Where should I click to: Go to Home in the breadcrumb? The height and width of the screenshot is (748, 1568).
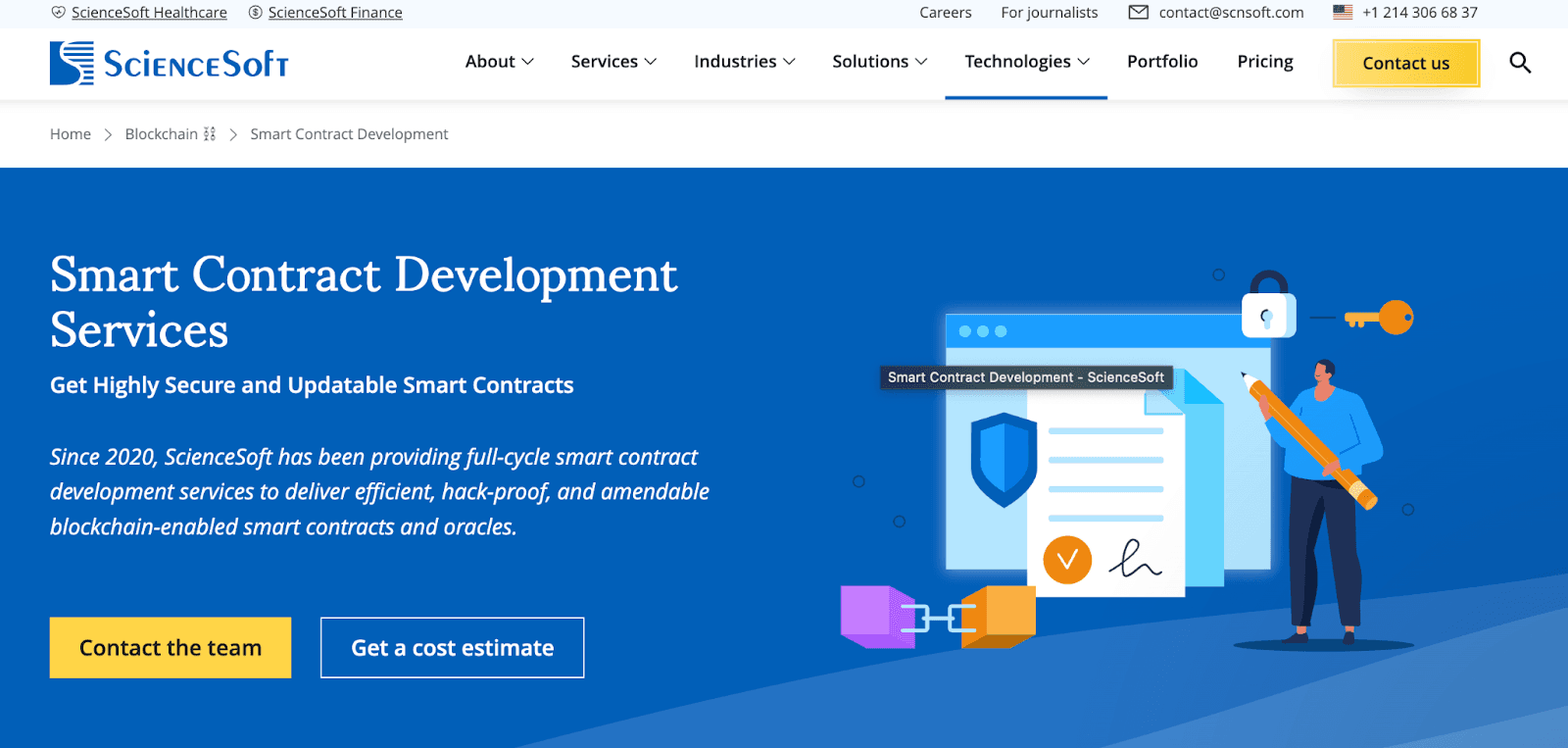pos(71,134)
